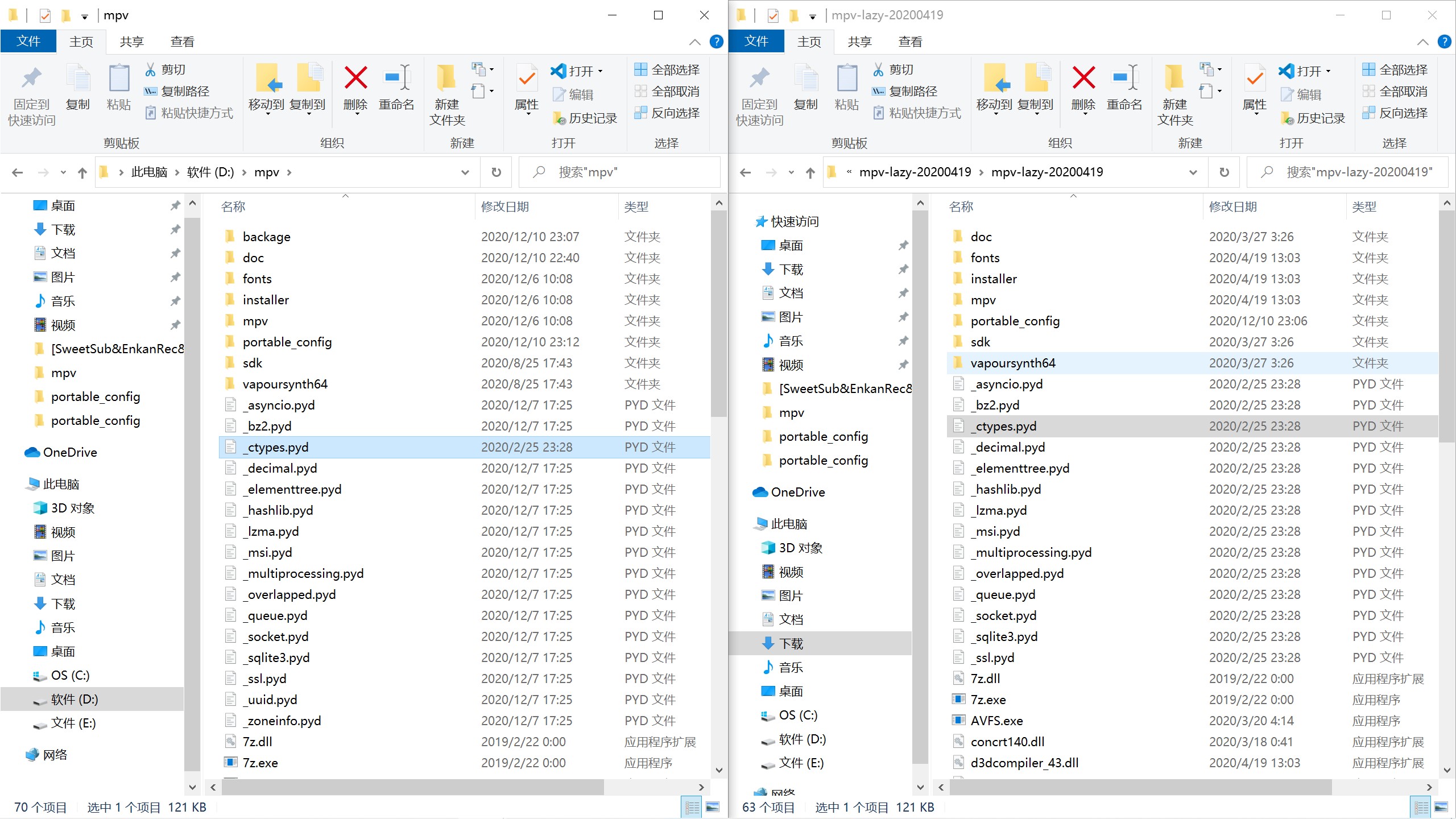Expand Open (打开) dropdown in mpv window
The width and height of the screenshot is (1456, 819).
pos(600,72)
